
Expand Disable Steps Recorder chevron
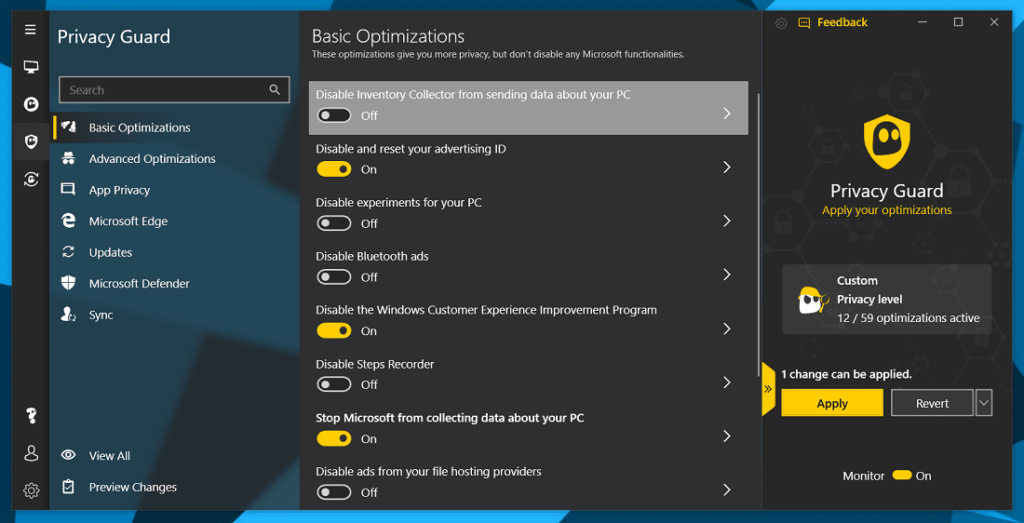(727, 382)
